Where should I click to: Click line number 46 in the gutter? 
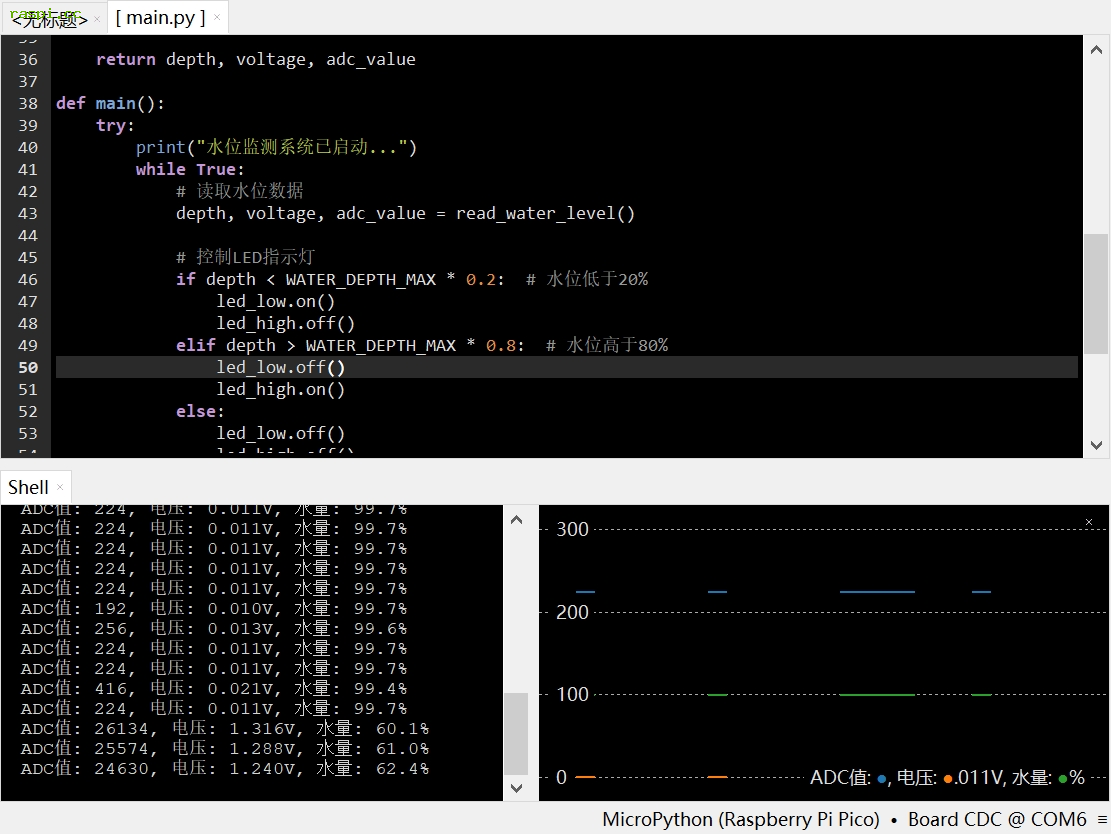click(27, 279)
